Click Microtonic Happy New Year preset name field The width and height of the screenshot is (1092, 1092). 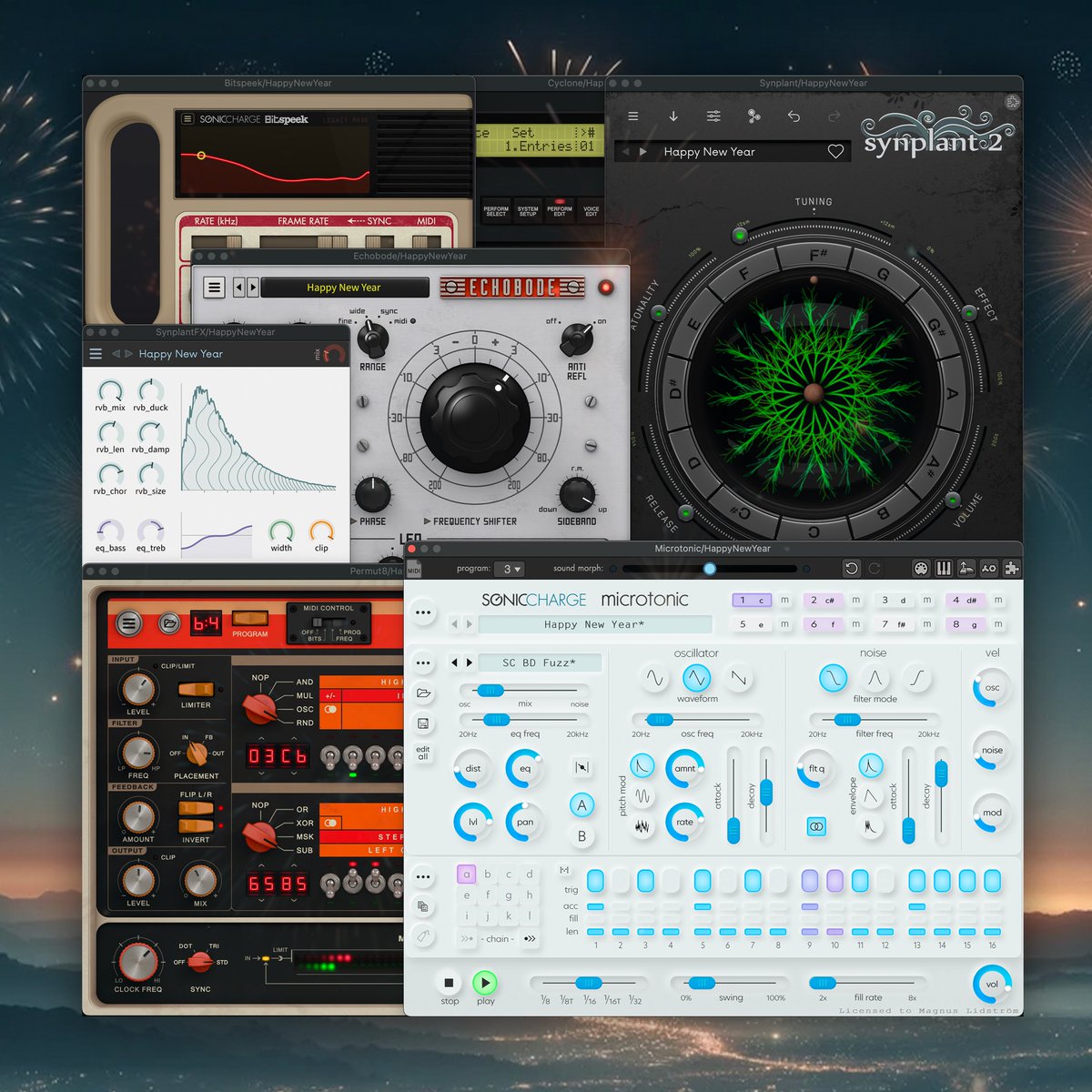tap(594, 624)
